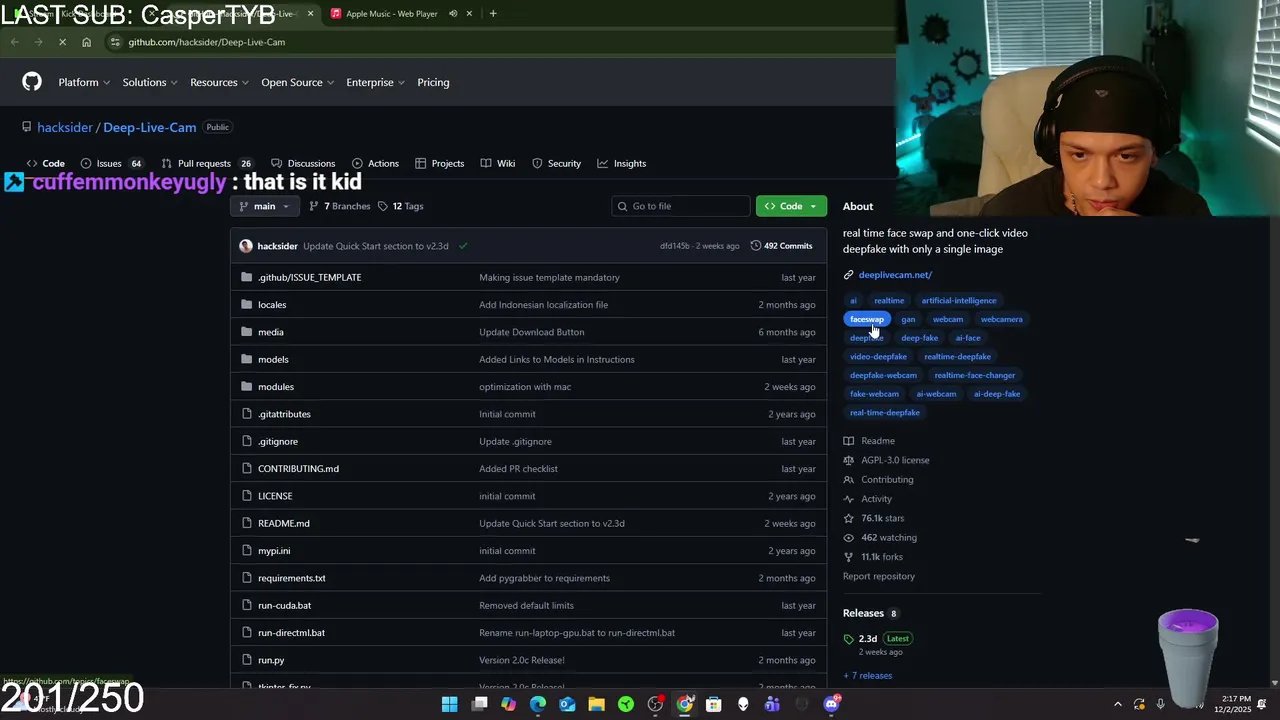The height and width of the screenshot is (720, 1280).
Task: Click Pricing in the header
Action: click(433, 82)
